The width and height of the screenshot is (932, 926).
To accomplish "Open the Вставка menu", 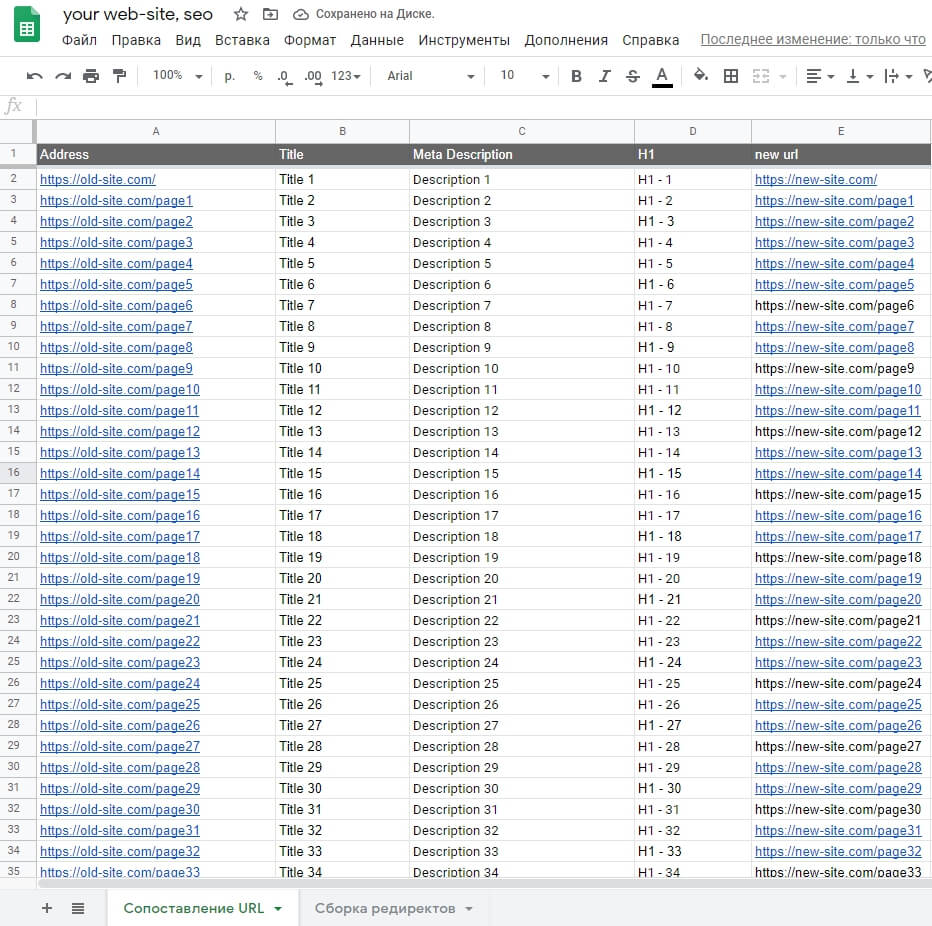I will click(x=242, y=40).
